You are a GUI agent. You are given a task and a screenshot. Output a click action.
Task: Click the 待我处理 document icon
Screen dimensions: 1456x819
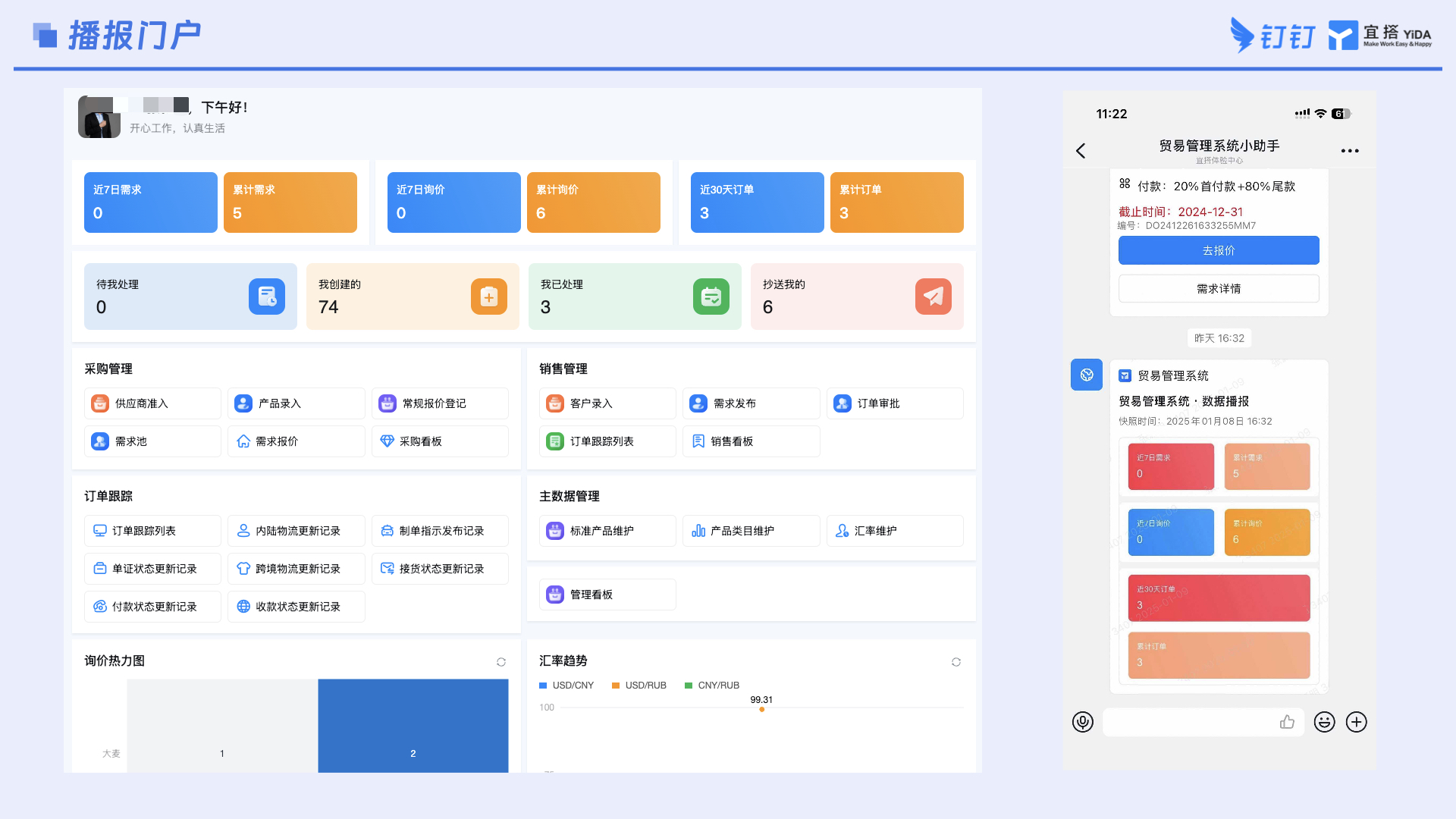tap(267, 297)
